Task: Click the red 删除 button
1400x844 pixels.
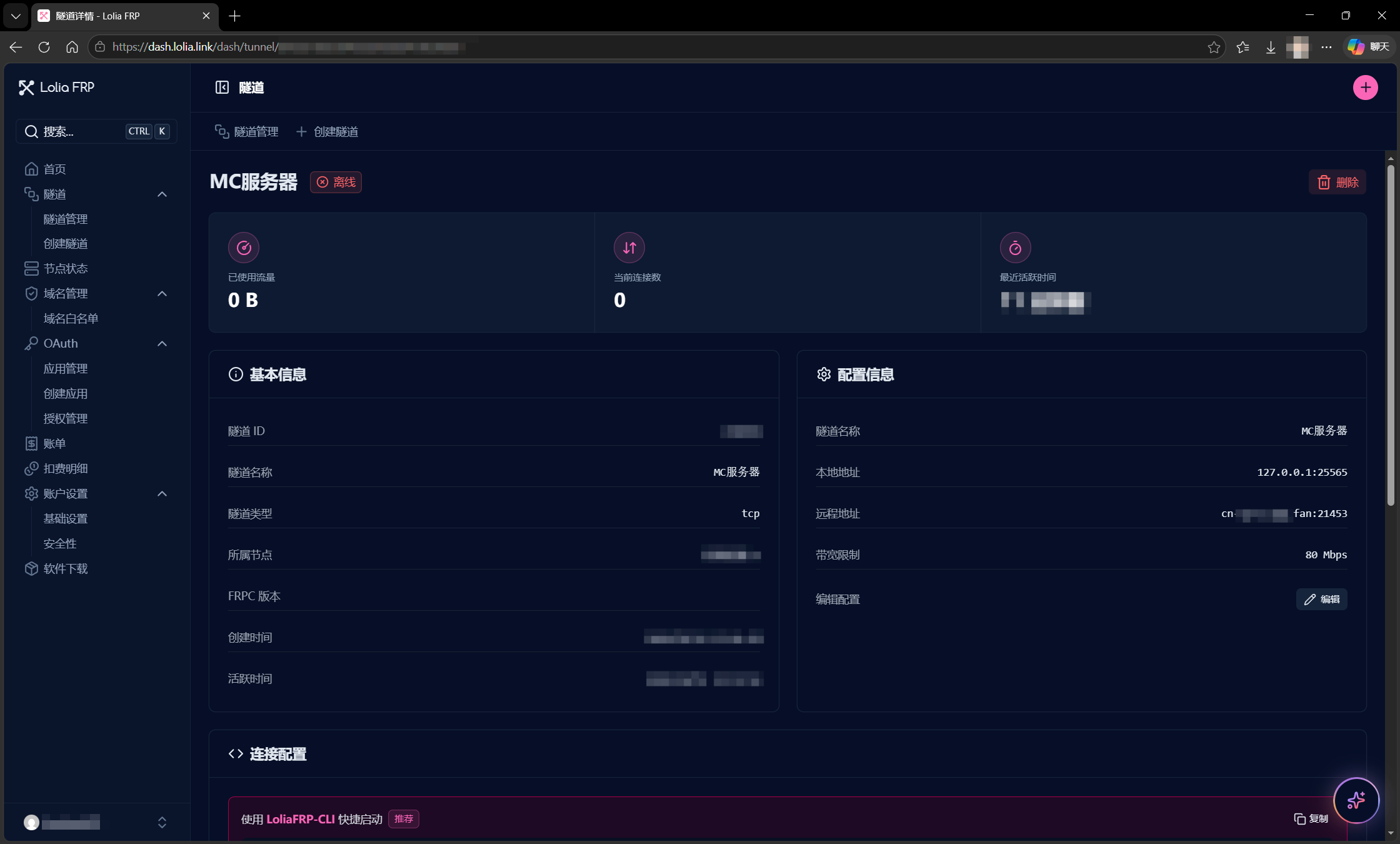Action: pos(1337,182)
